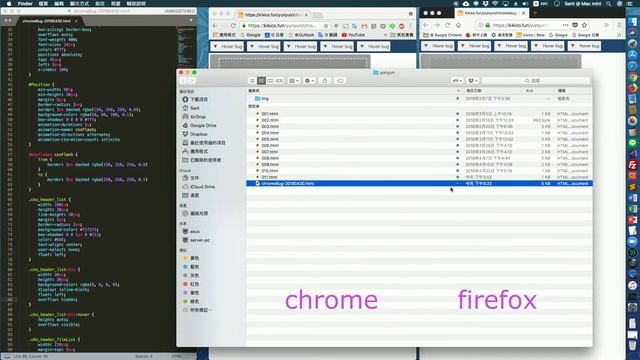The width and height of the screenshot is (640, 360).
Task: Select the blue 藍色 tag
Action: pyautogui.click(x=191, y=267)
